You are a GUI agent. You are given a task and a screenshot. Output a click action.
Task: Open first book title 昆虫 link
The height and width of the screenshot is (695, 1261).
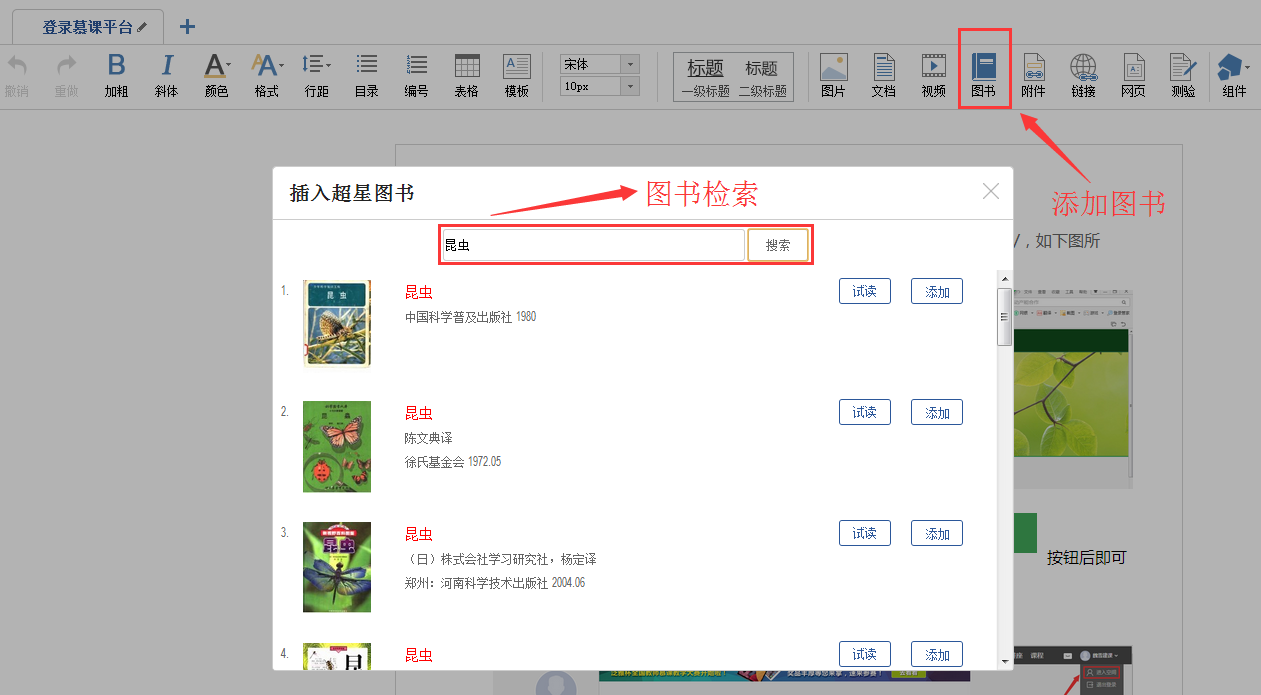point(419,292)
